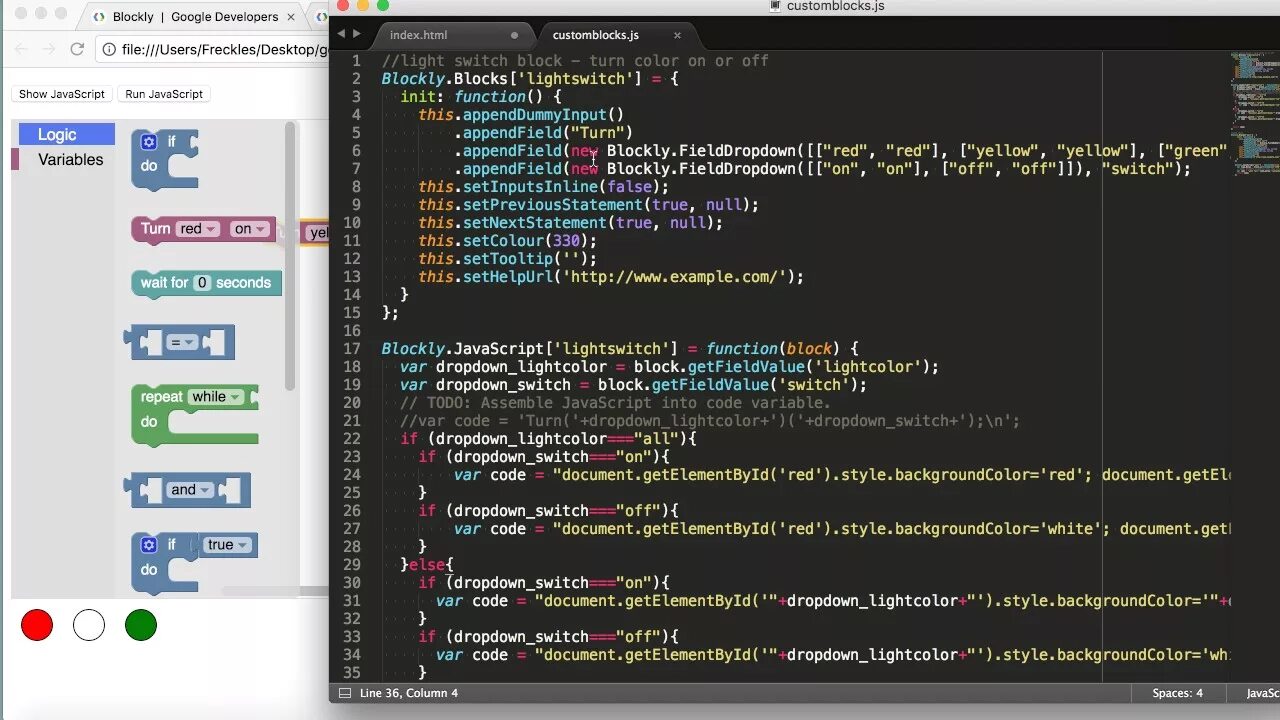
Task: Click the 'Turn' label on the pink lightswitch block
Action: click(155, 229)
